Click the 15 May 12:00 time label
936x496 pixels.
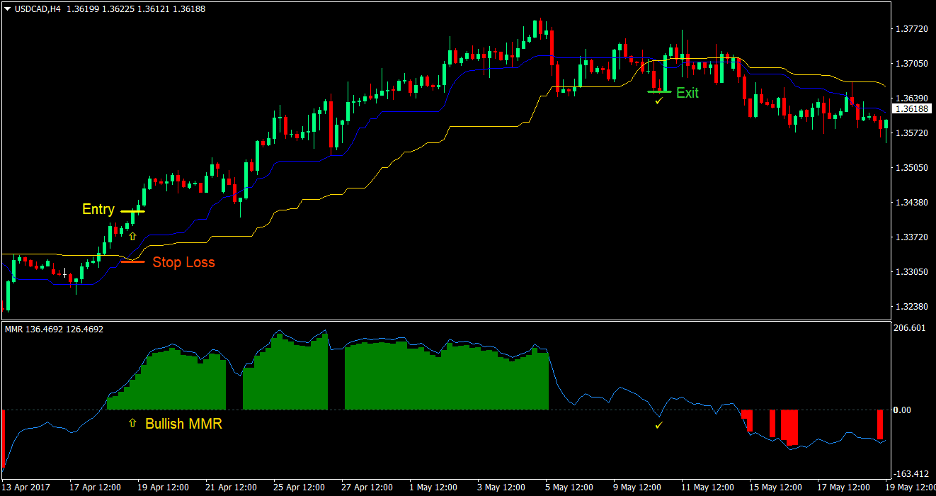pyautogui.click(x=777, y=486)
